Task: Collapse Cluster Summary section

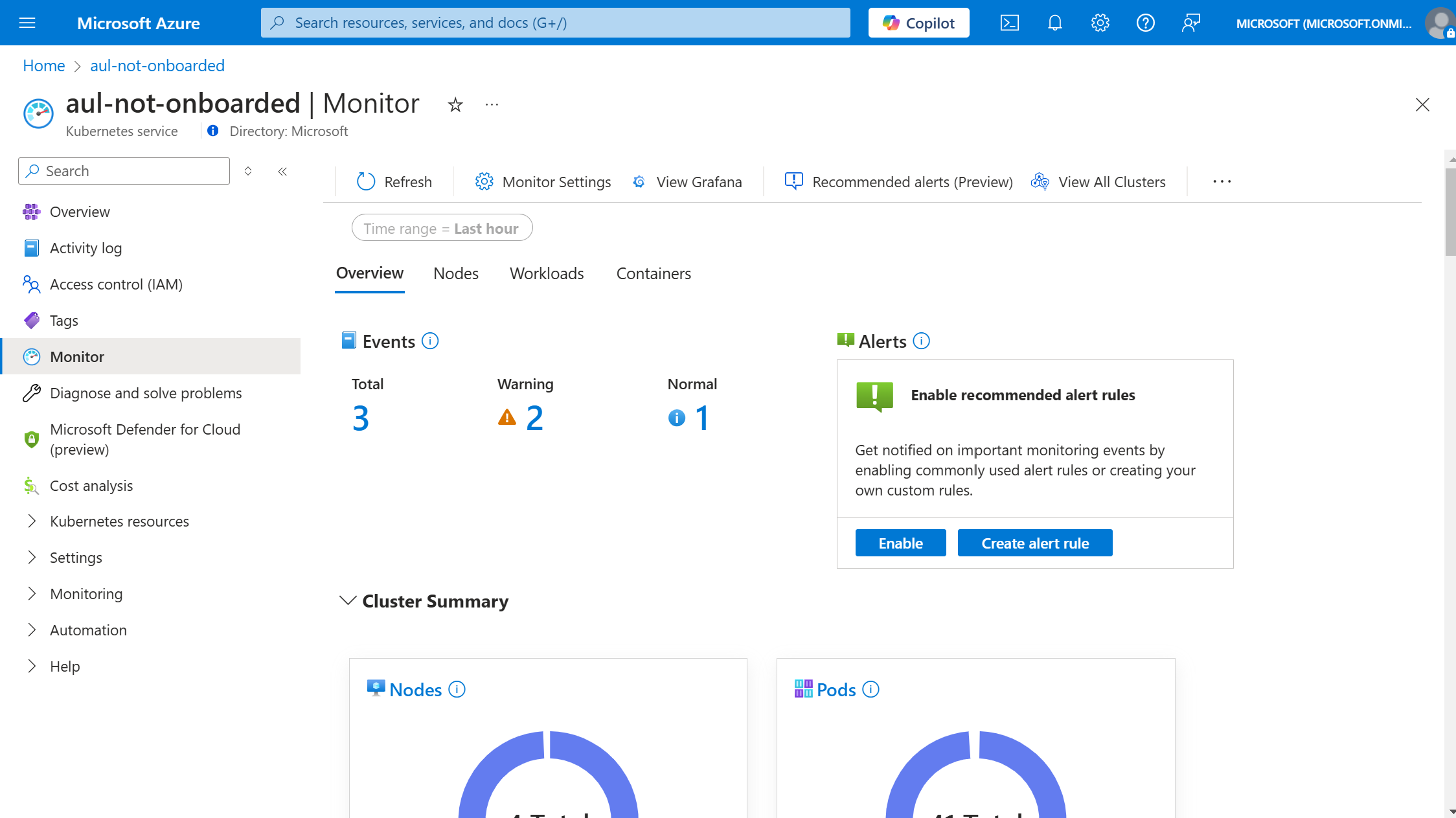Action: coord(348,600)
